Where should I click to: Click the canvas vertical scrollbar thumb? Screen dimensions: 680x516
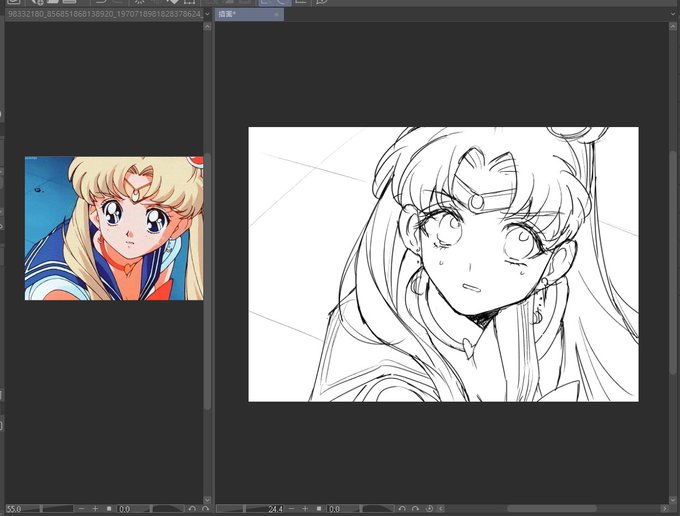673,261
